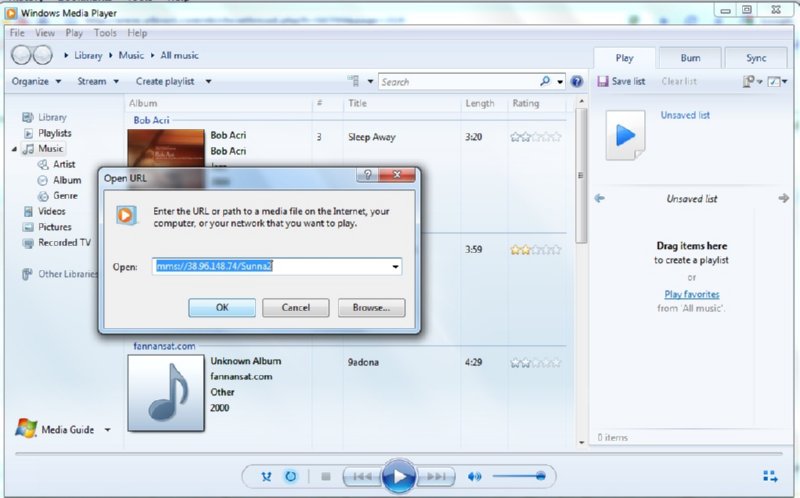Open the Play menu
Image resolution: width=800 pixels, height=498 pixels.
[74, 33]
